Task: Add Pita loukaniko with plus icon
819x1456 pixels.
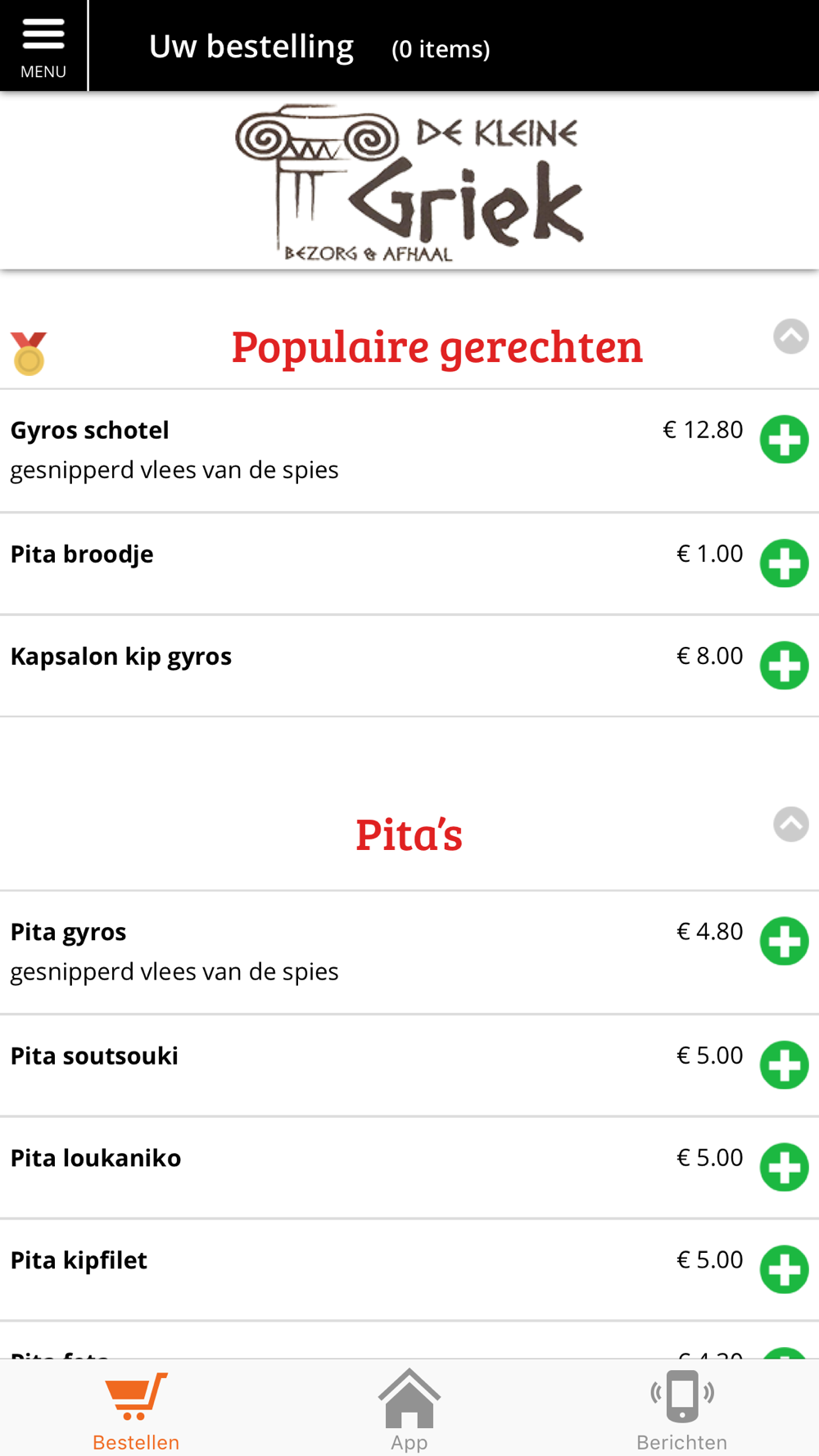Action: click(x=784, y=1167)
